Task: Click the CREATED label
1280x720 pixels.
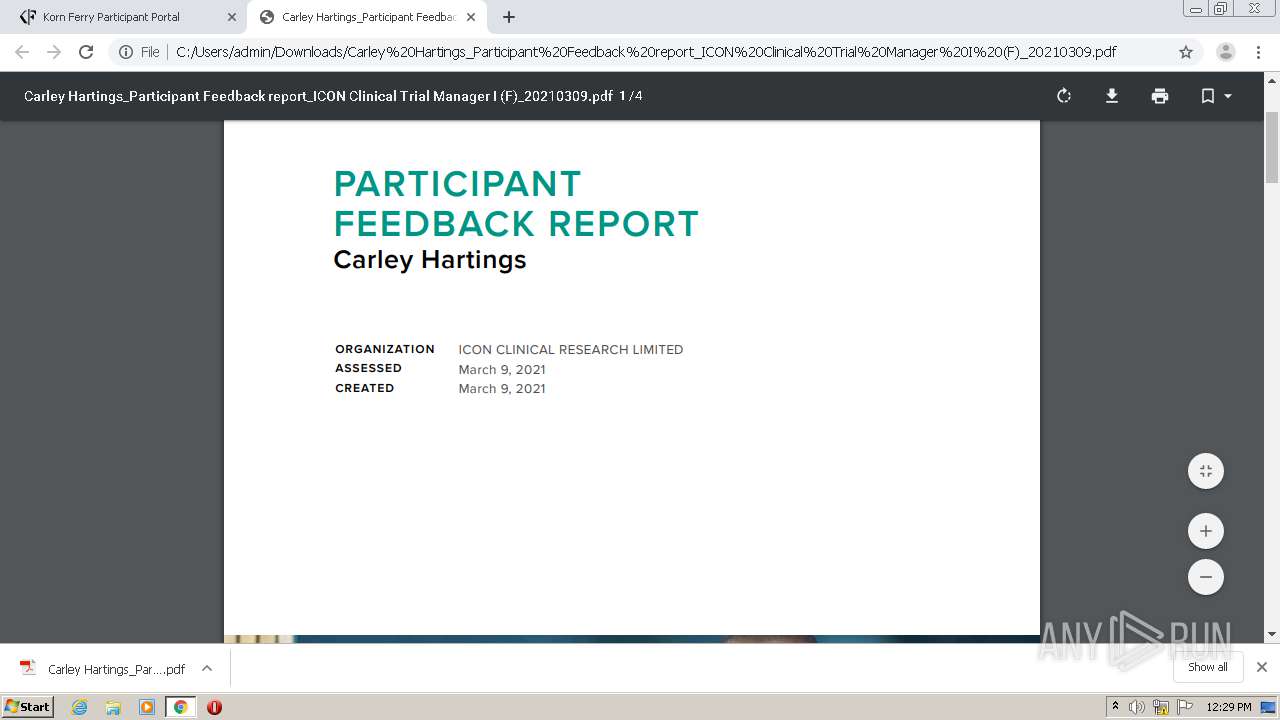Action: tap(365, 388)
